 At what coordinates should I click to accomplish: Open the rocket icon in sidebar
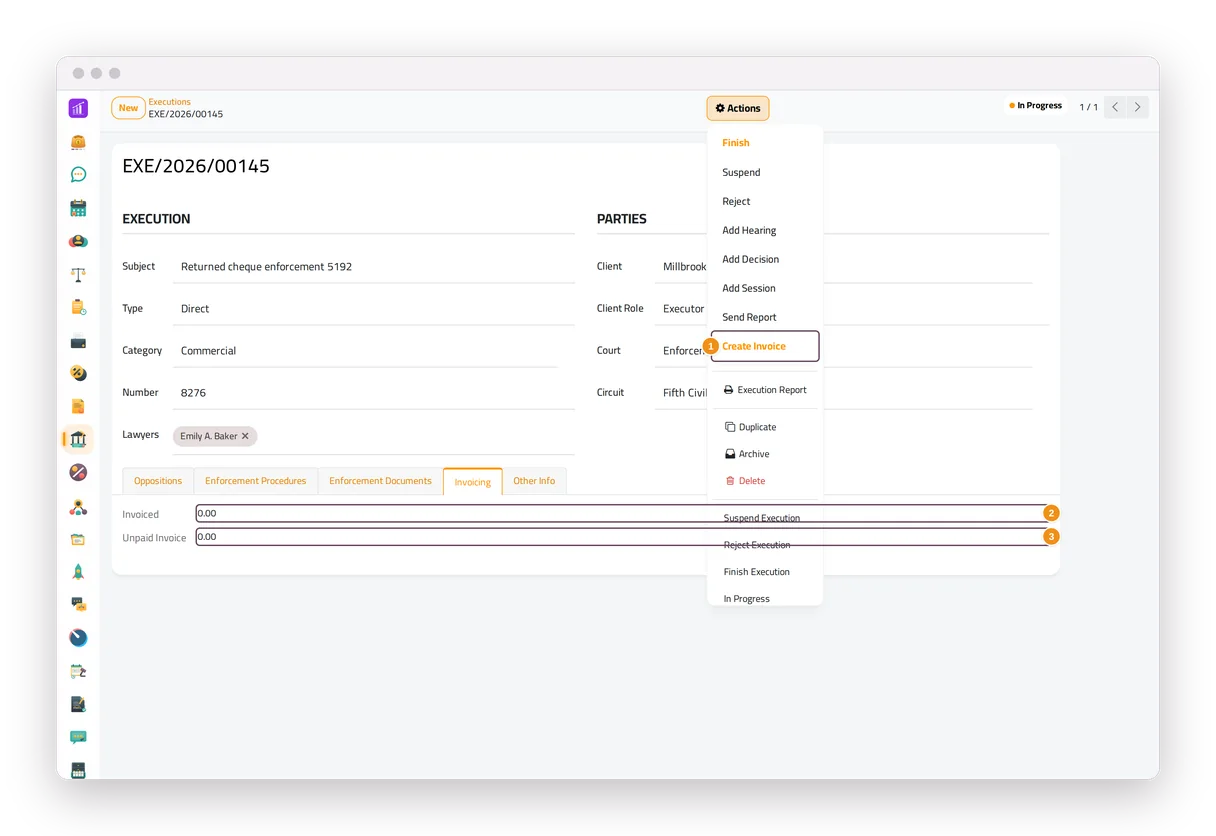(78, 572)
